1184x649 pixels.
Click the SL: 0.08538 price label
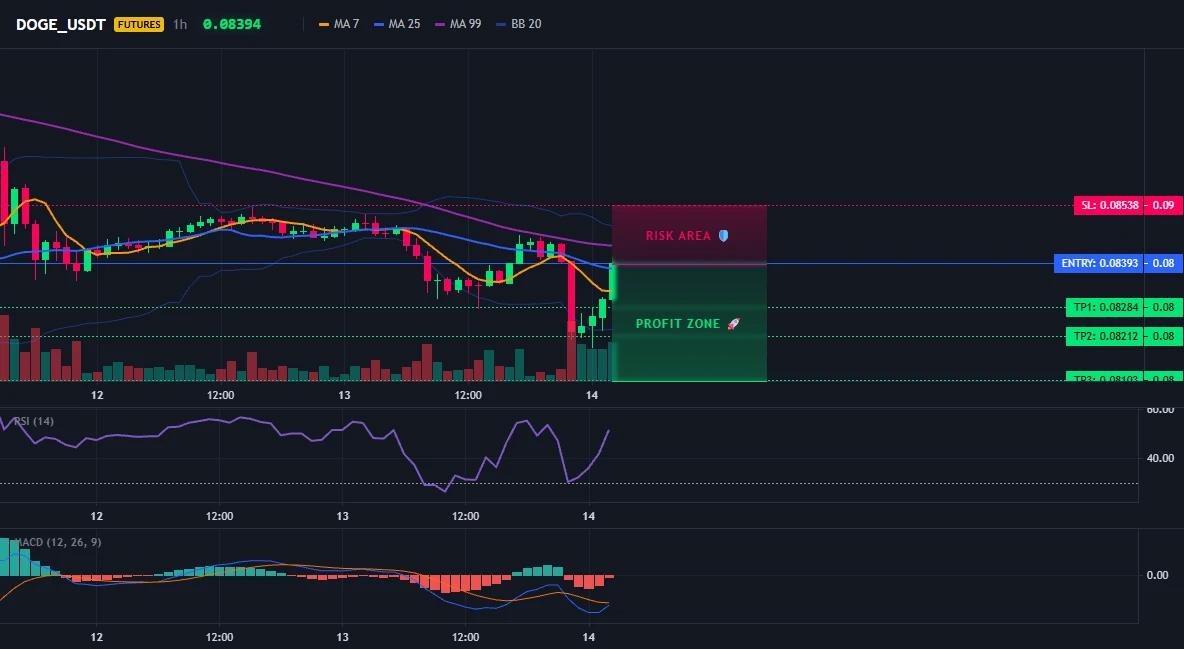point(1109,205)
